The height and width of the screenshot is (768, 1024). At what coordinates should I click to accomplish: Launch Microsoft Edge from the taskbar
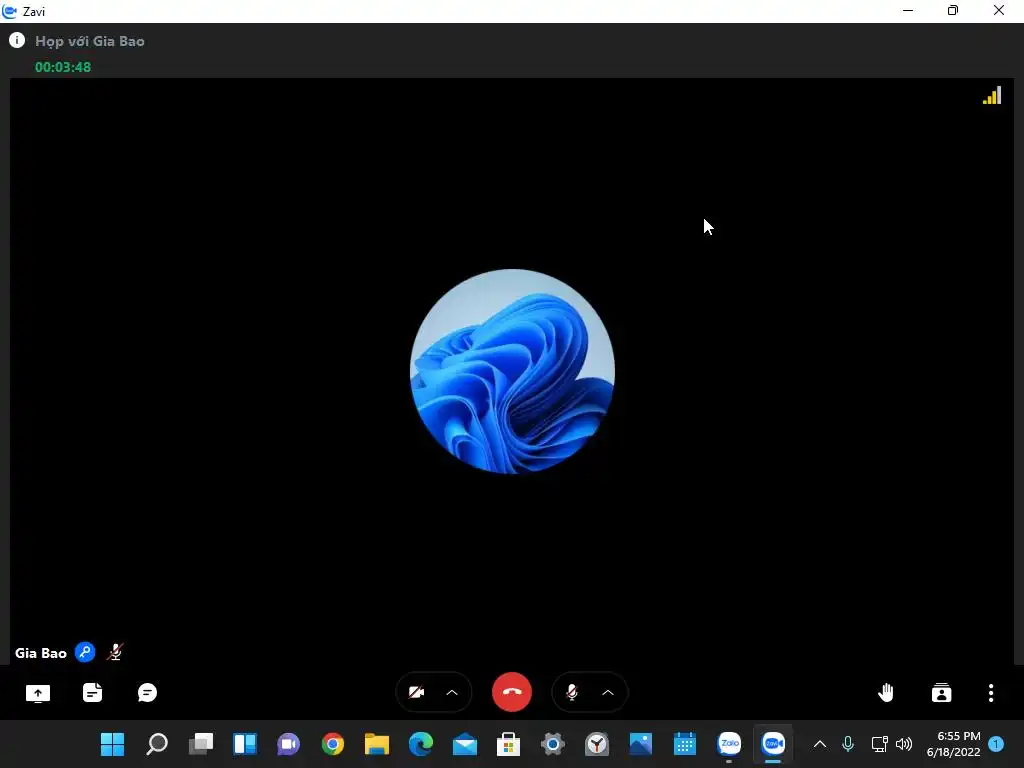coord(421,744)
